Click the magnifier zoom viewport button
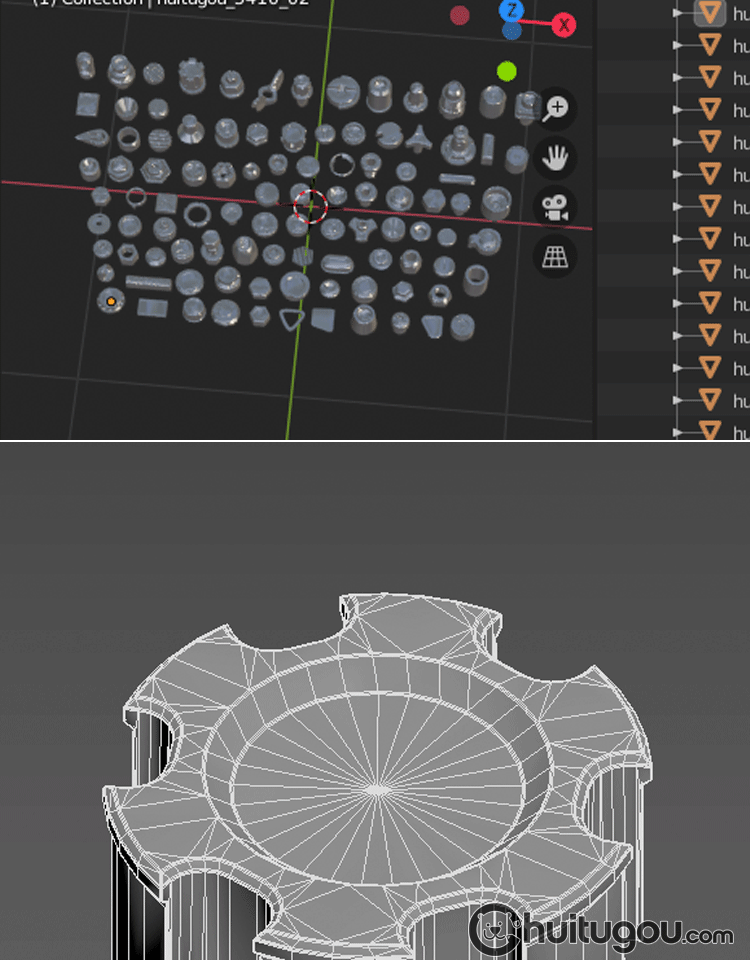This screenshot has width=750, height=960. tap(555, 108)
